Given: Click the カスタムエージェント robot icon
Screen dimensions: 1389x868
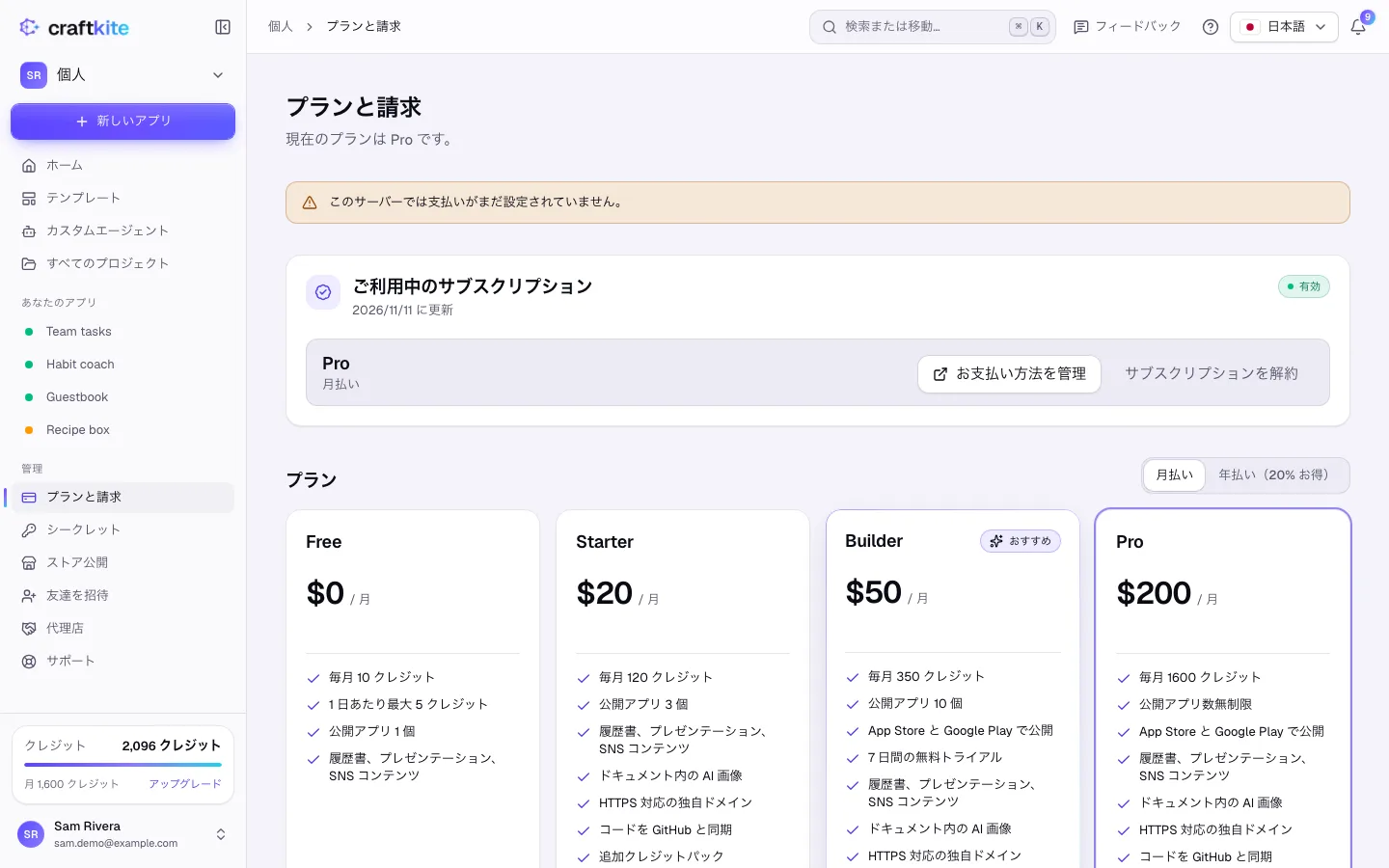Looking at the screenshot, I should pos(29,231).
